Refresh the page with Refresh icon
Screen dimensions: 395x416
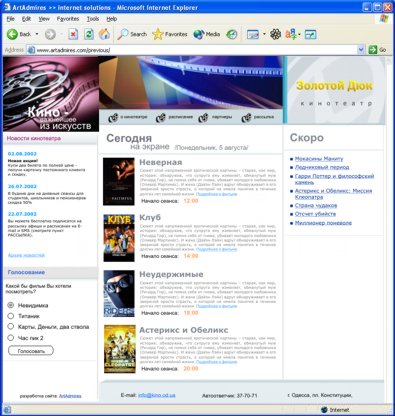pos(89,34)
